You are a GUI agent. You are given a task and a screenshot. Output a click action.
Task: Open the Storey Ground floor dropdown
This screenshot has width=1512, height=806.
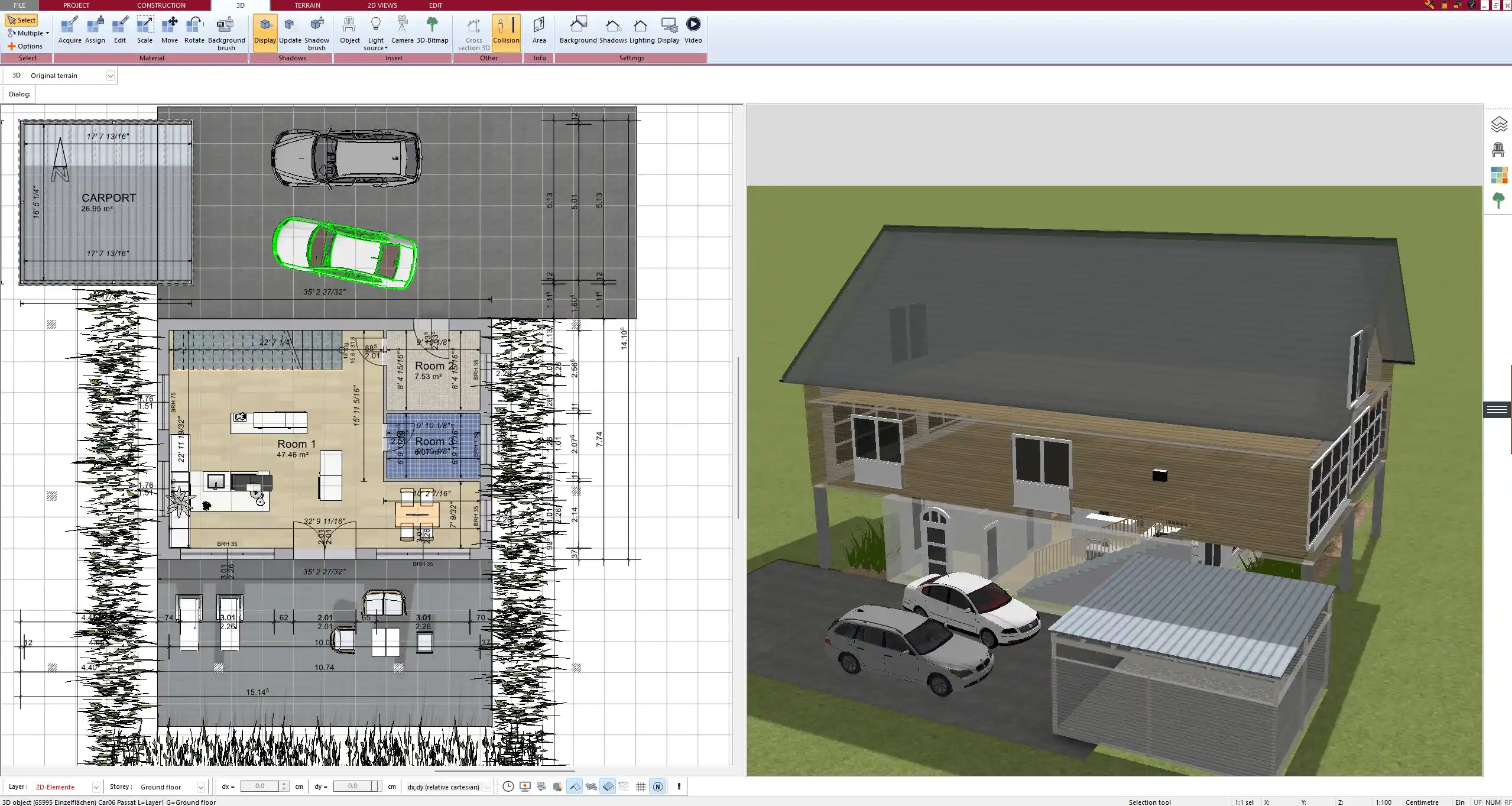(200, 787)
